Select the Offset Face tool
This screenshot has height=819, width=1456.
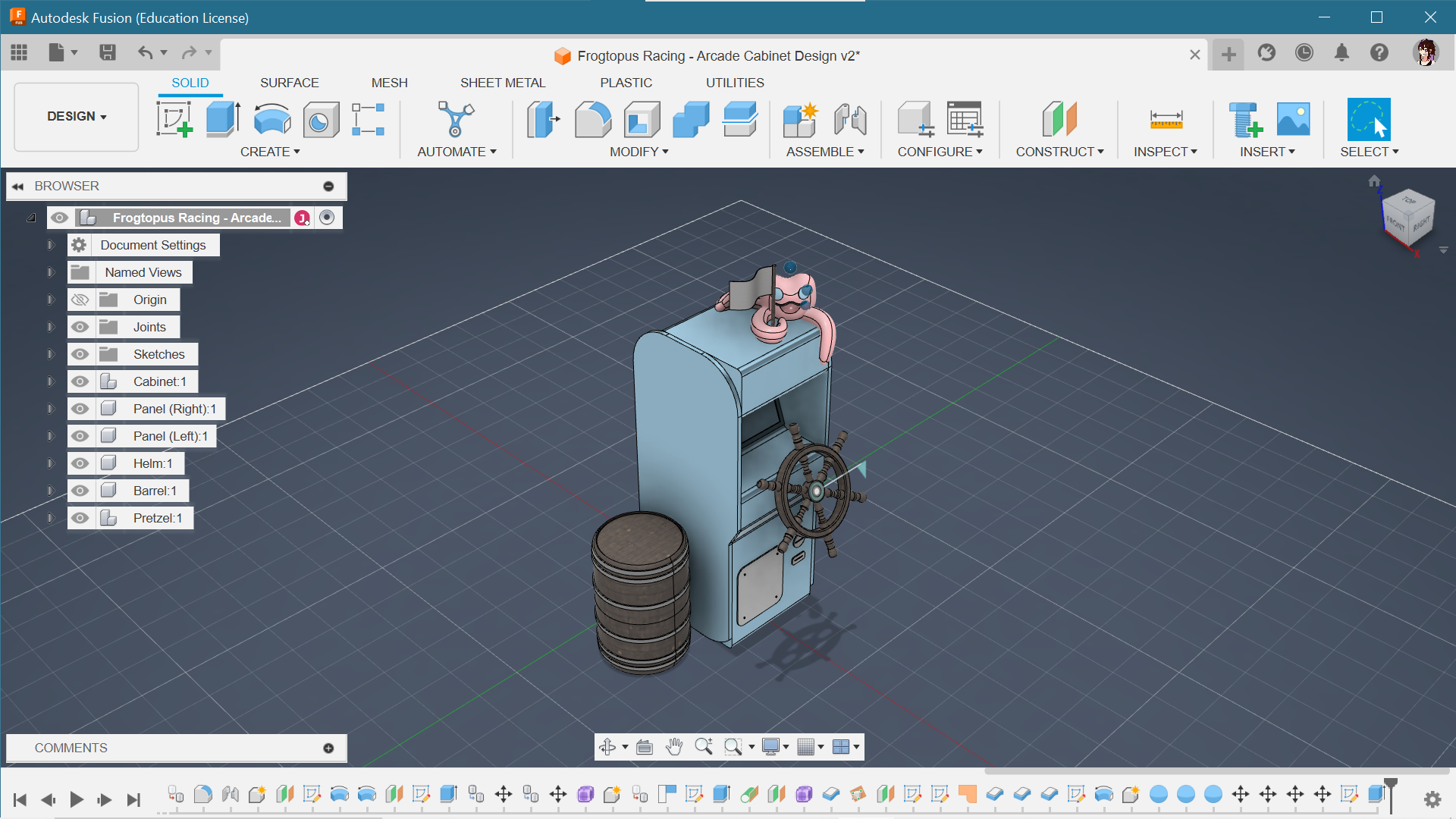[x=740, y=119]
